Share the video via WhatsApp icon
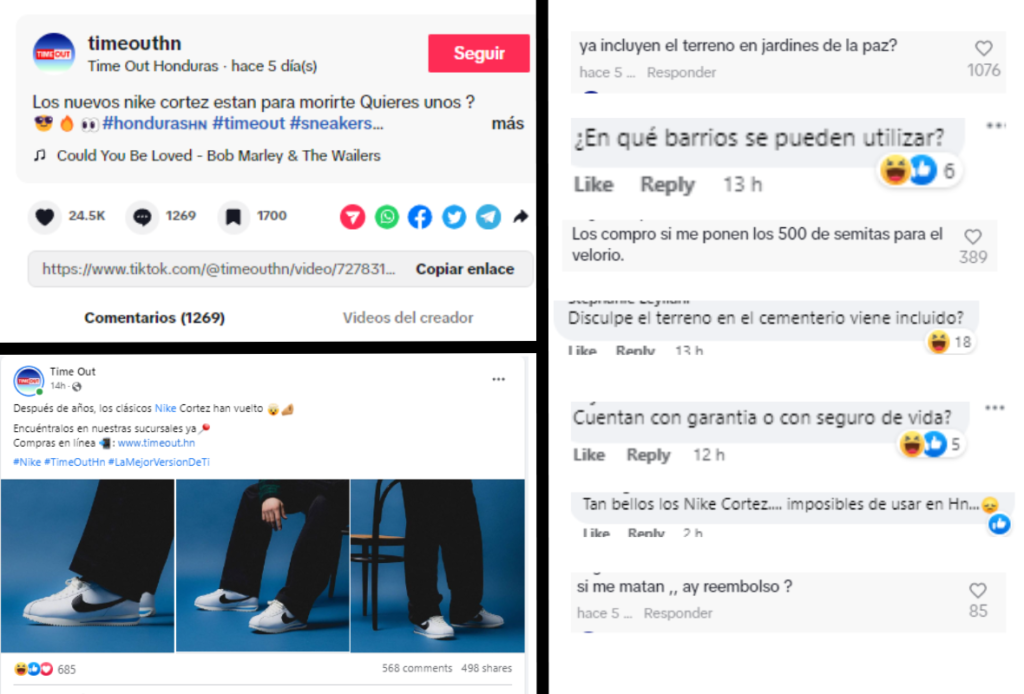The width and height of the screenshot is (1024, 694). pos(387,217)
